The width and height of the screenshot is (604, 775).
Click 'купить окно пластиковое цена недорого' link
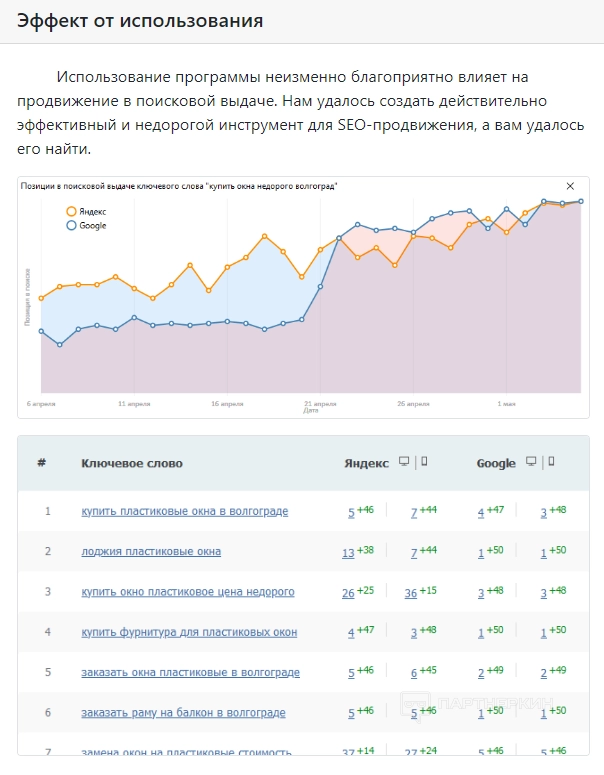point(188,592)
